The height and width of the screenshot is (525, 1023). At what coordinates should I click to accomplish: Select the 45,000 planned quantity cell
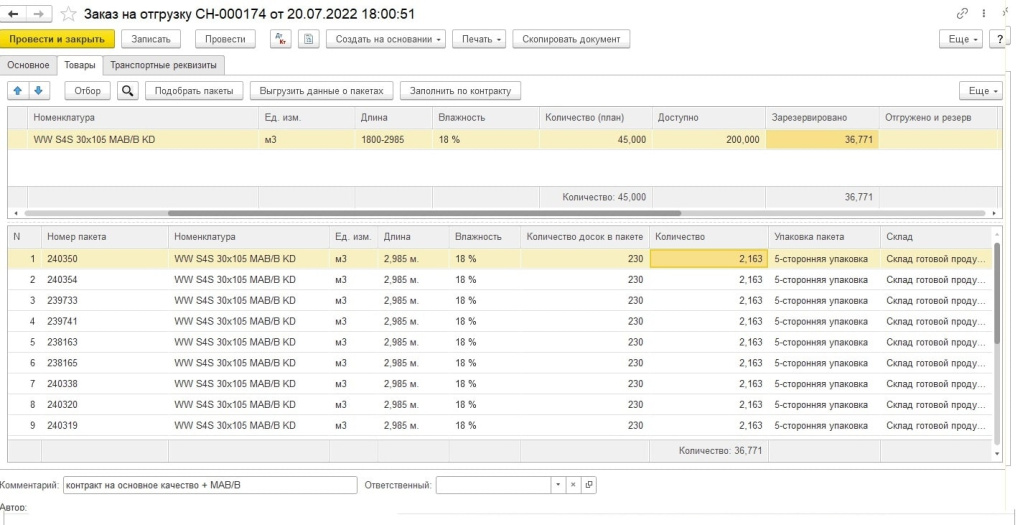596,140
